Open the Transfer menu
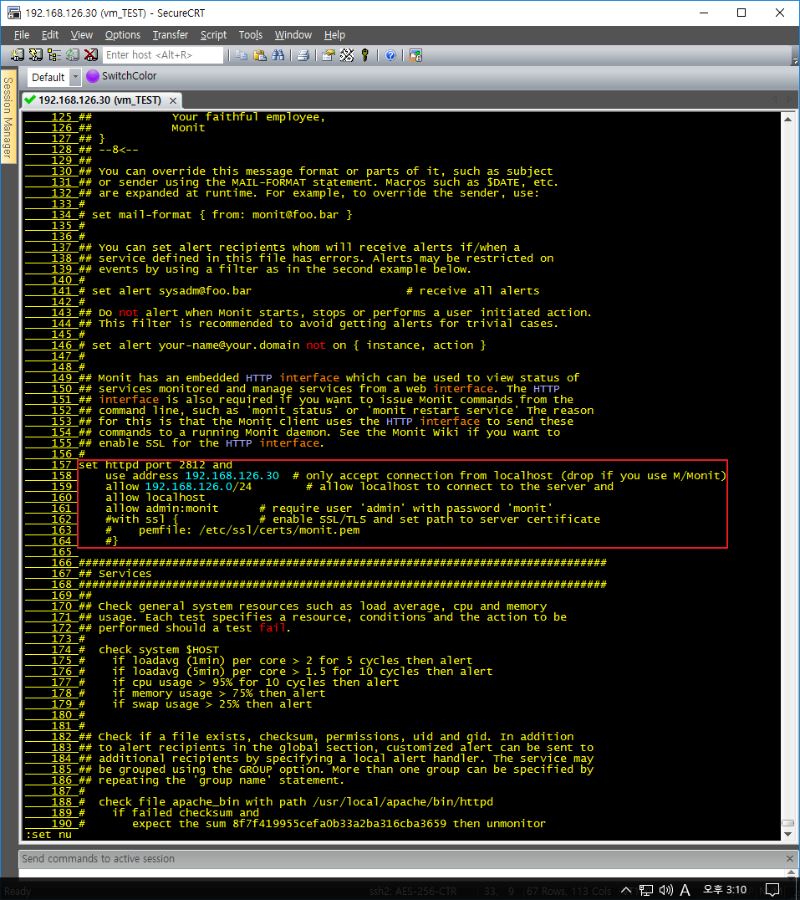 [x=170, y=35]
